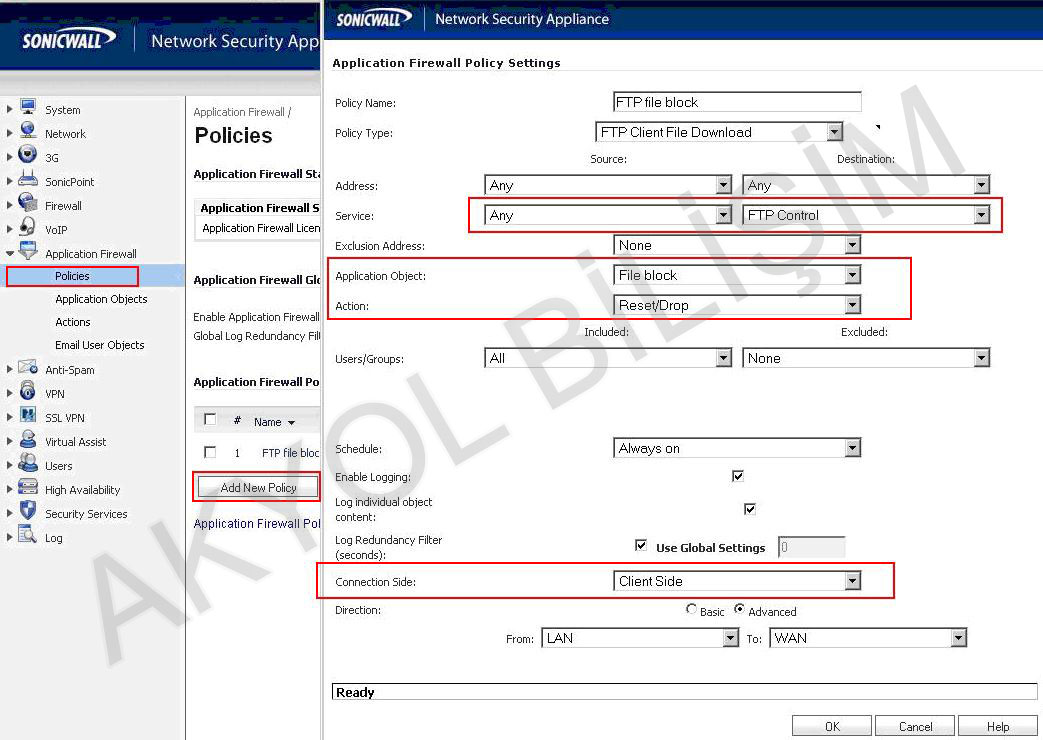Image resolution: width=1043 pixels, height=740 pixels.
Task: Click the Anti-Spam envelope icon
Action: 28,369
